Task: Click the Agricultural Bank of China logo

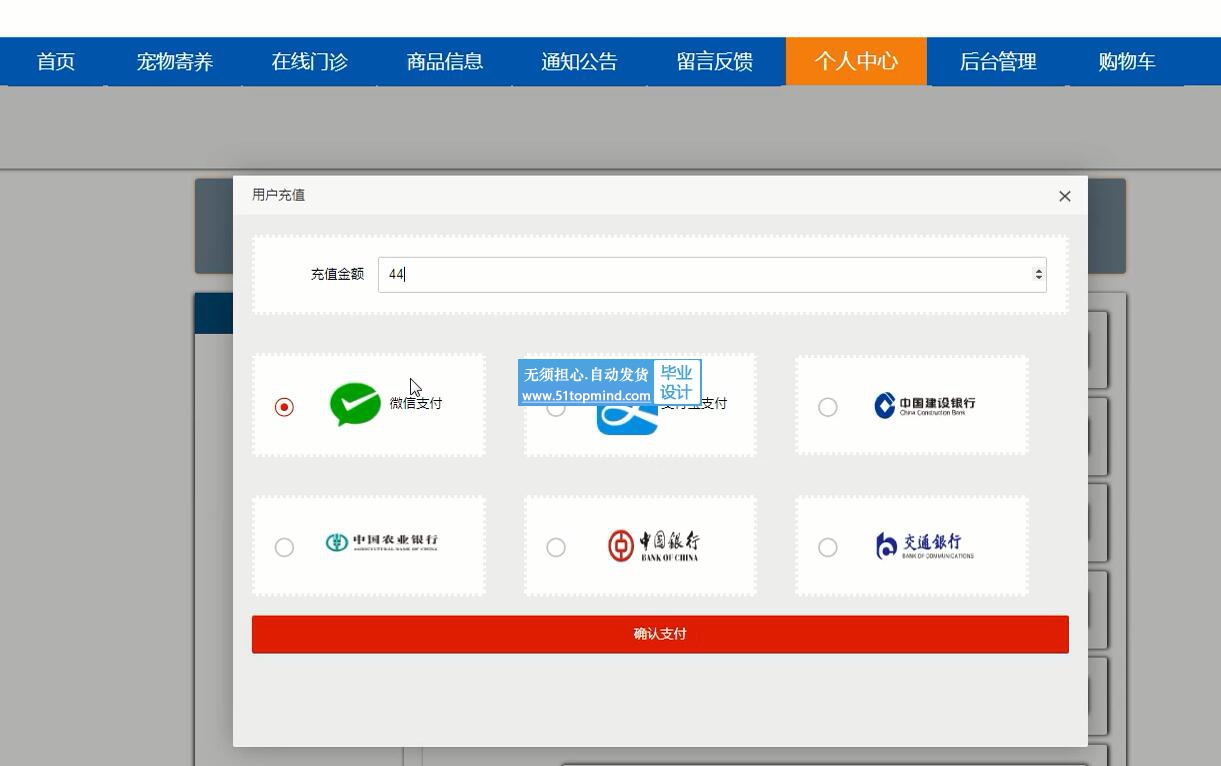Action: tap(381, 542)
